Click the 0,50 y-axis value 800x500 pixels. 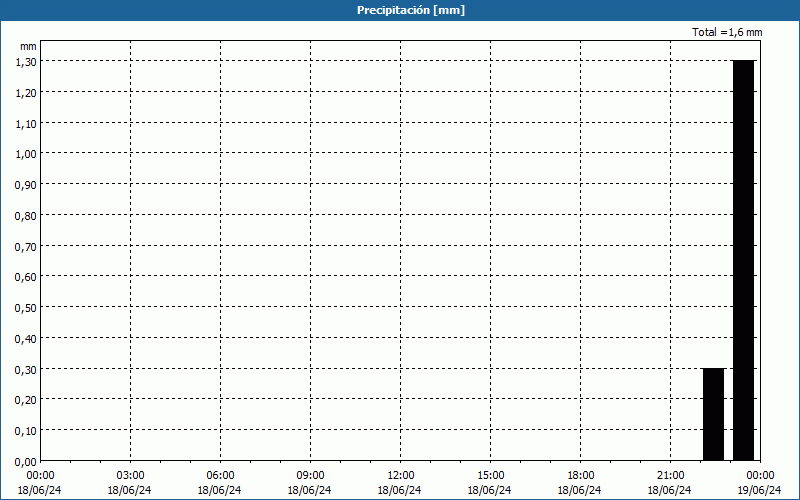coord(26,308)
